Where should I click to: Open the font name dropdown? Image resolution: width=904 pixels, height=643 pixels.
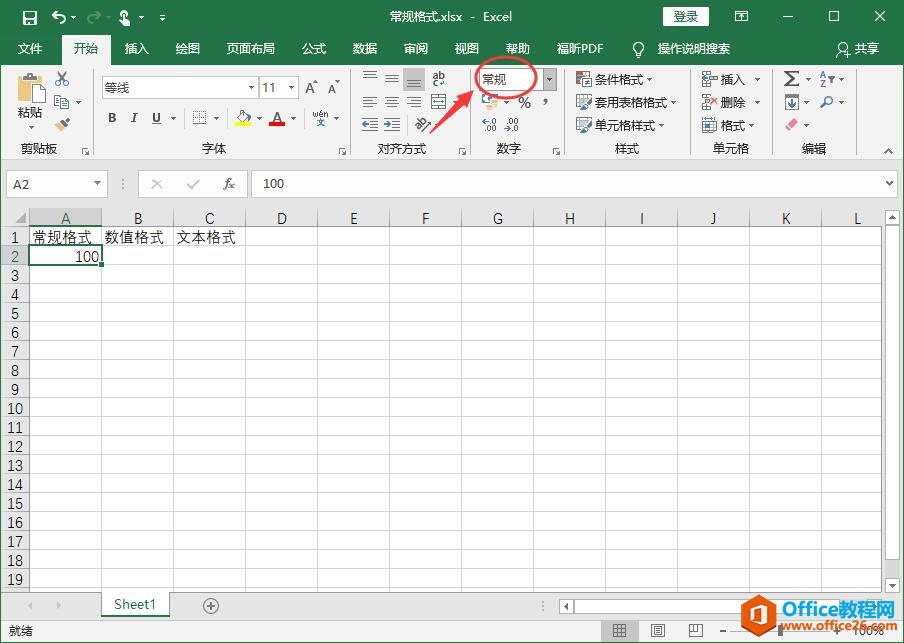click(250, 87)
